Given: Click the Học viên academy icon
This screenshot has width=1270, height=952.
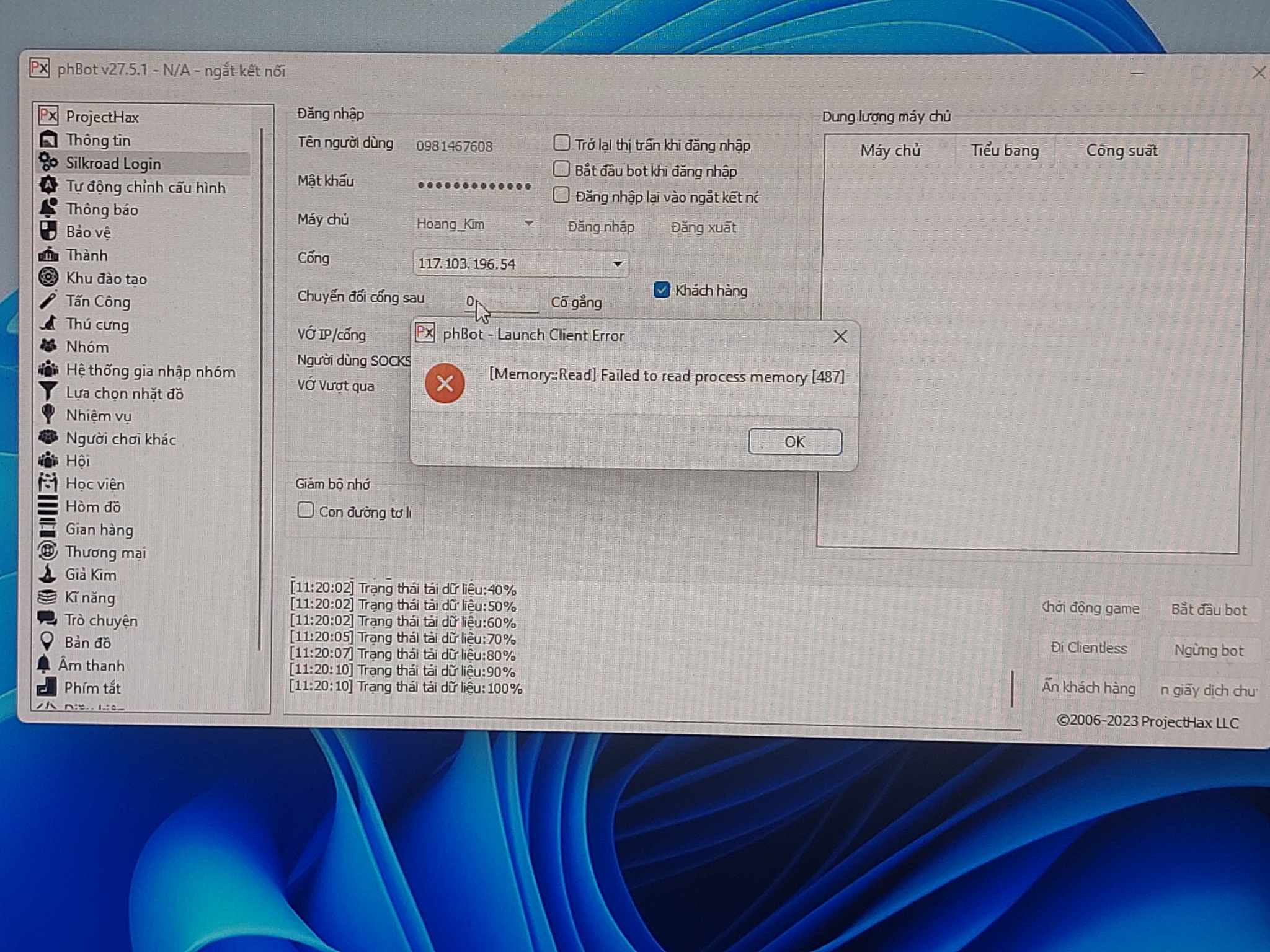Looking at the screenshot, I should point(48,483).
